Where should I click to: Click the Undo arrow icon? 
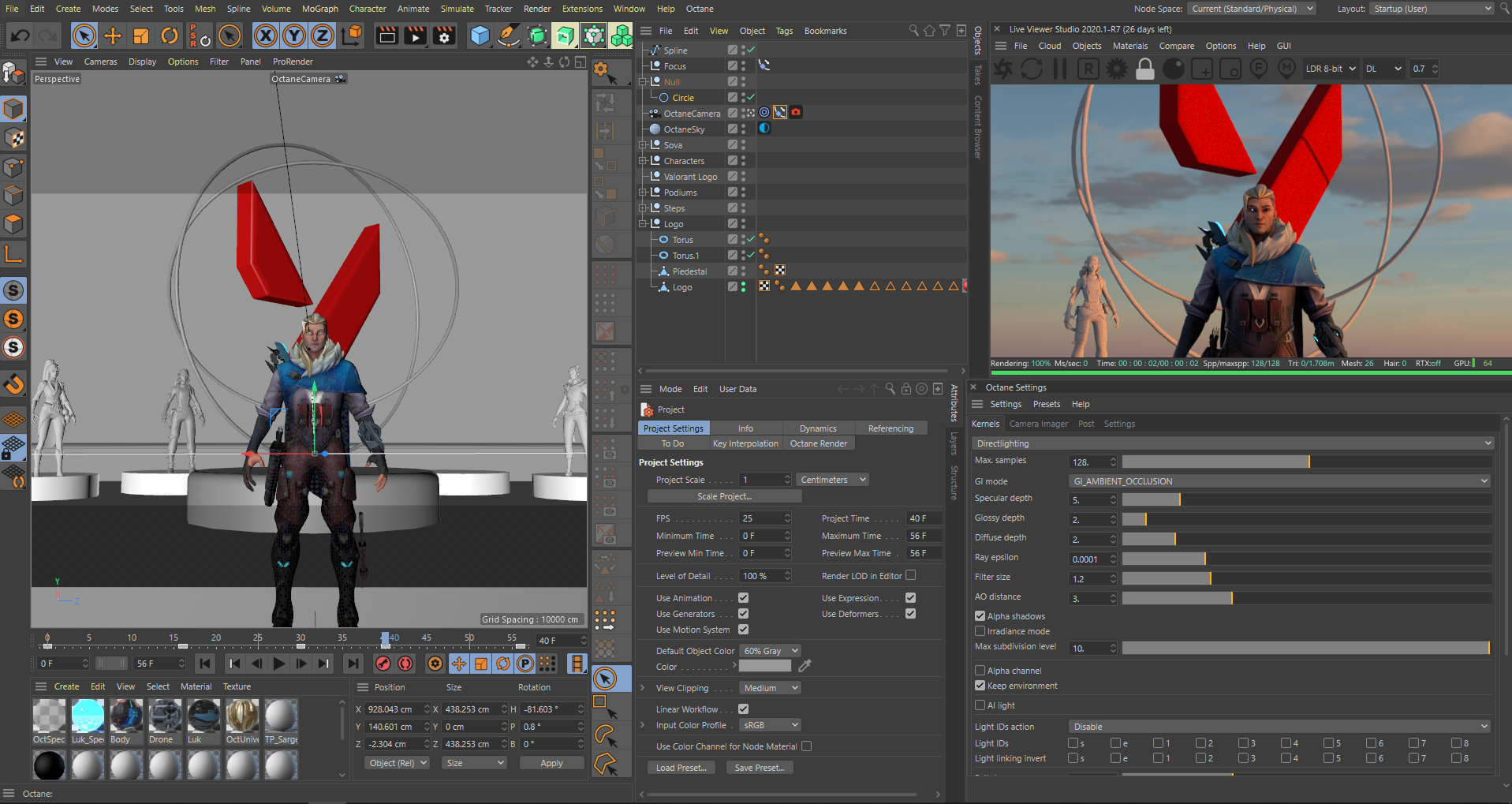(20, 36)
